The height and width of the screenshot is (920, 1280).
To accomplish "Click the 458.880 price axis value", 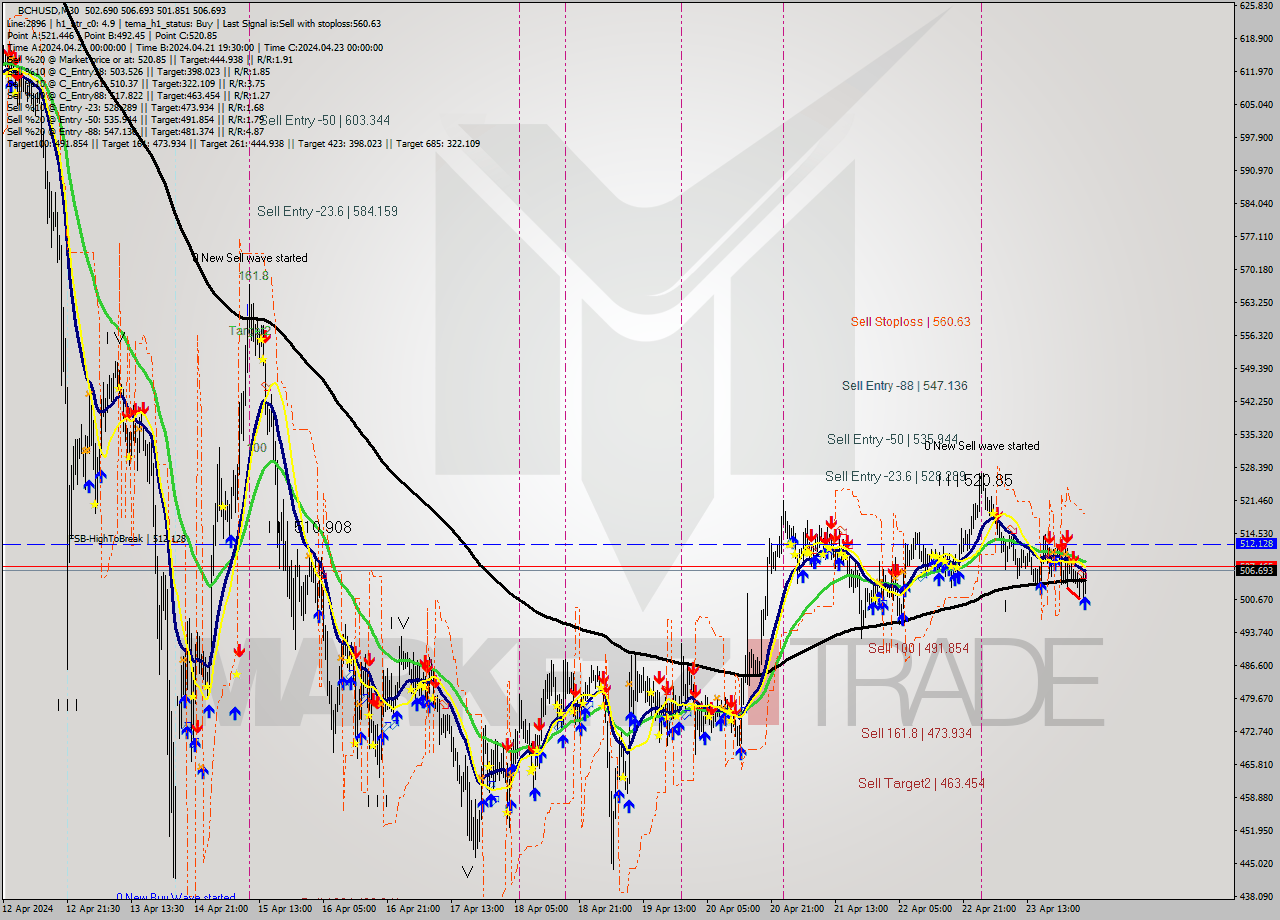I will tap(1255, 797).
